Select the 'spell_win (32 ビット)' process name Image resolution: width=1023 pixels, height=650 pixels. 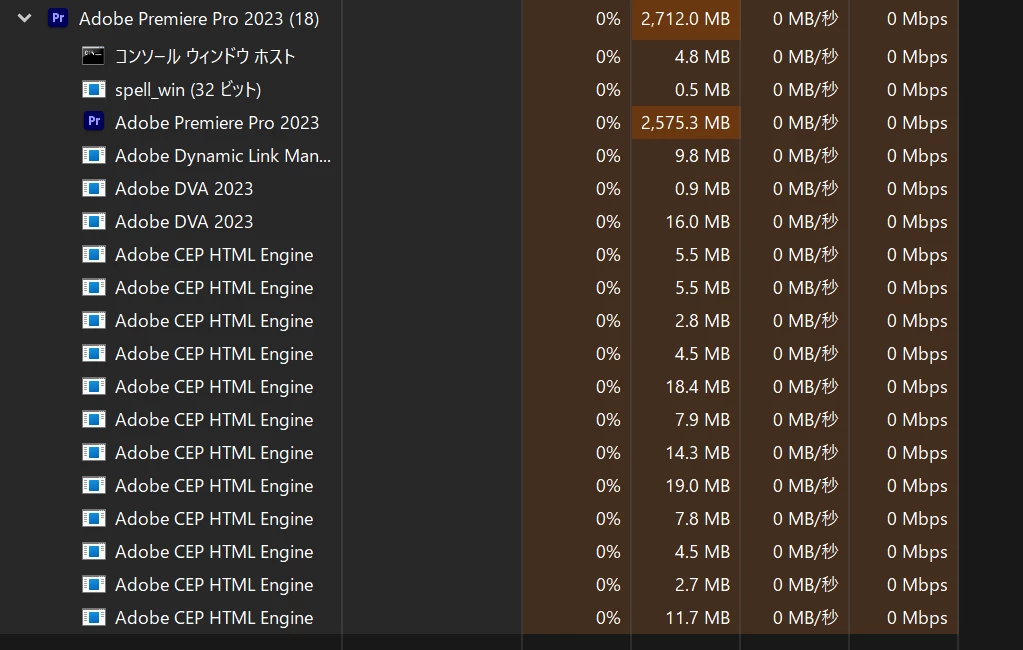point(188,89)
